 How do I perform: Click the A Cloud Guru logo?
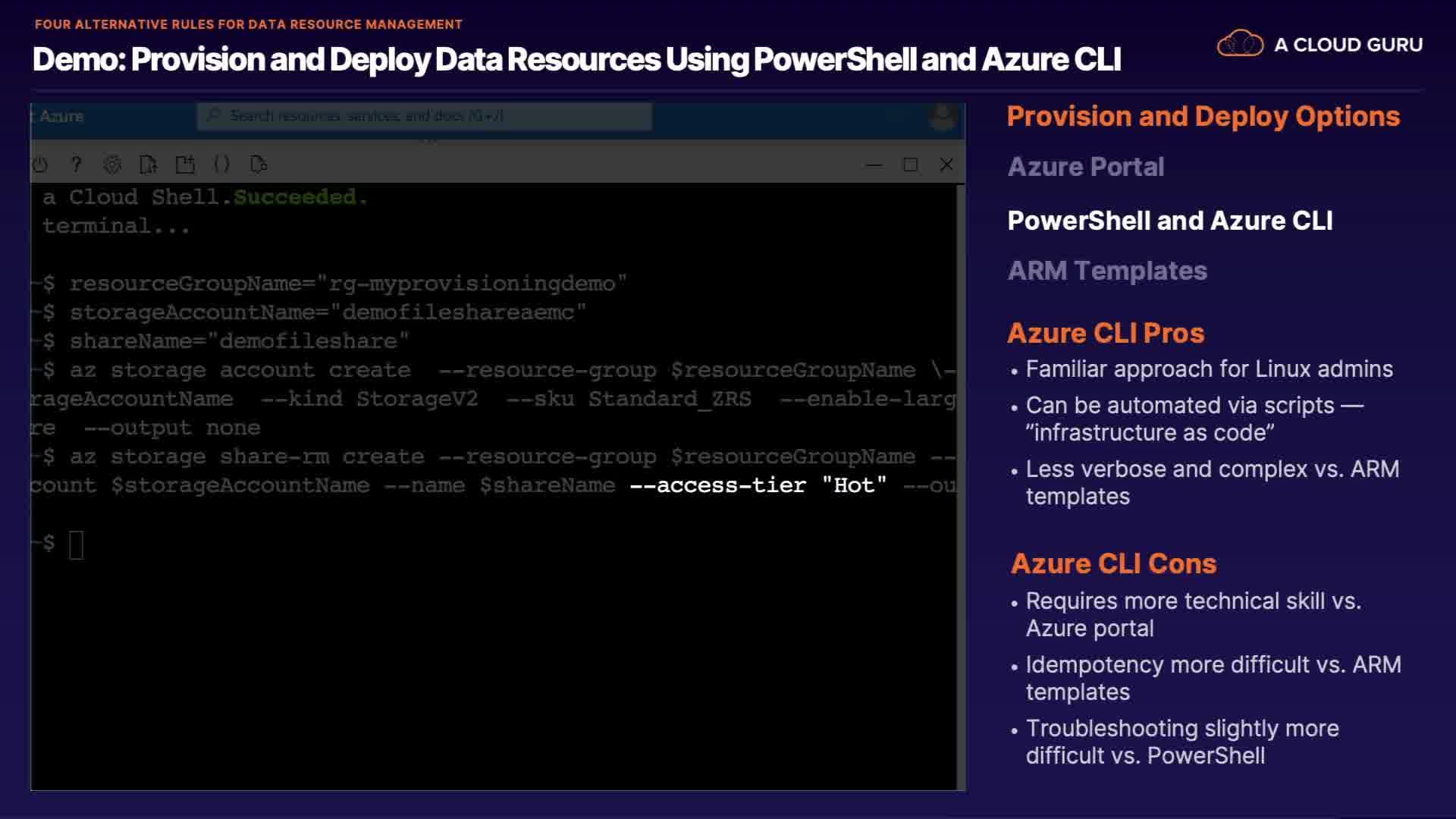pos(1319,45)
